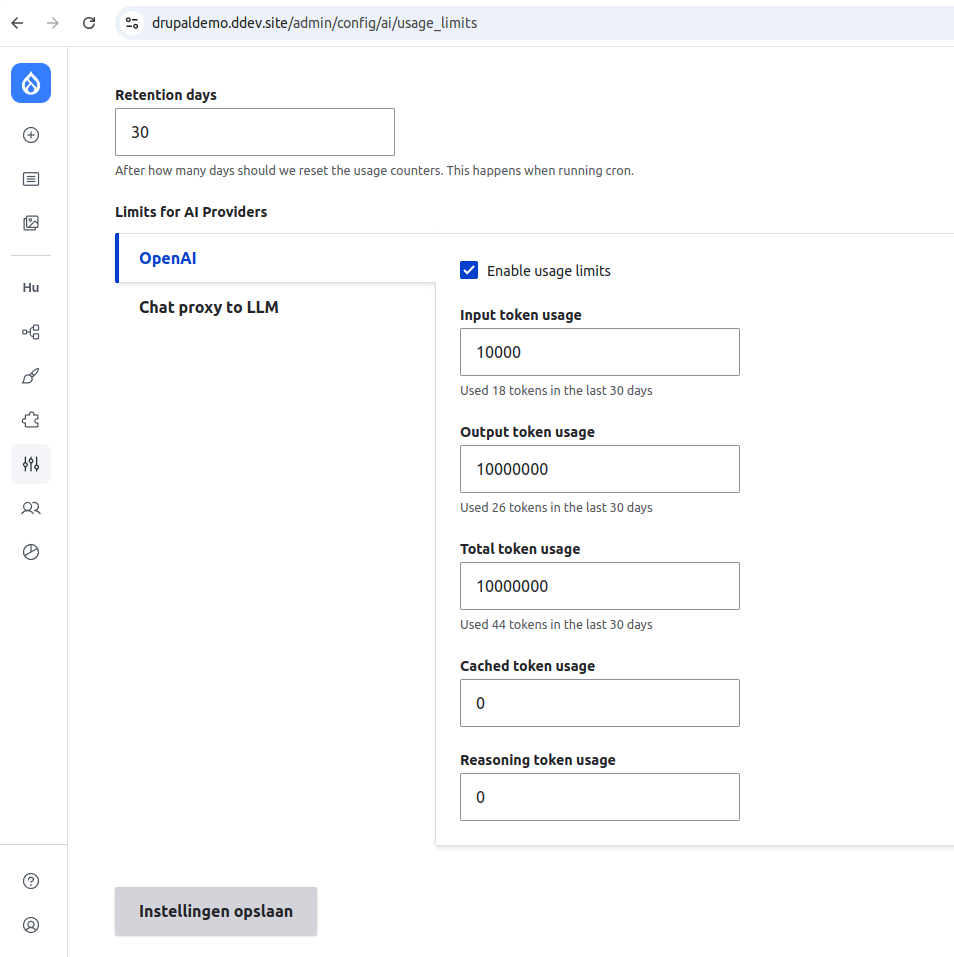Focus the Input token usage field
Image resolution: width=954 pixels, height=957 pixels.
point(600,352)
